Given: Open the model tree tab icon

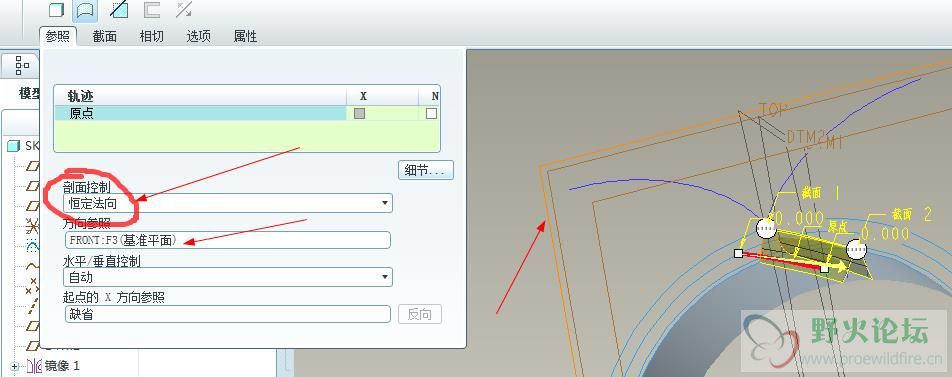Looking at the screenshot, I should [22, 64].
